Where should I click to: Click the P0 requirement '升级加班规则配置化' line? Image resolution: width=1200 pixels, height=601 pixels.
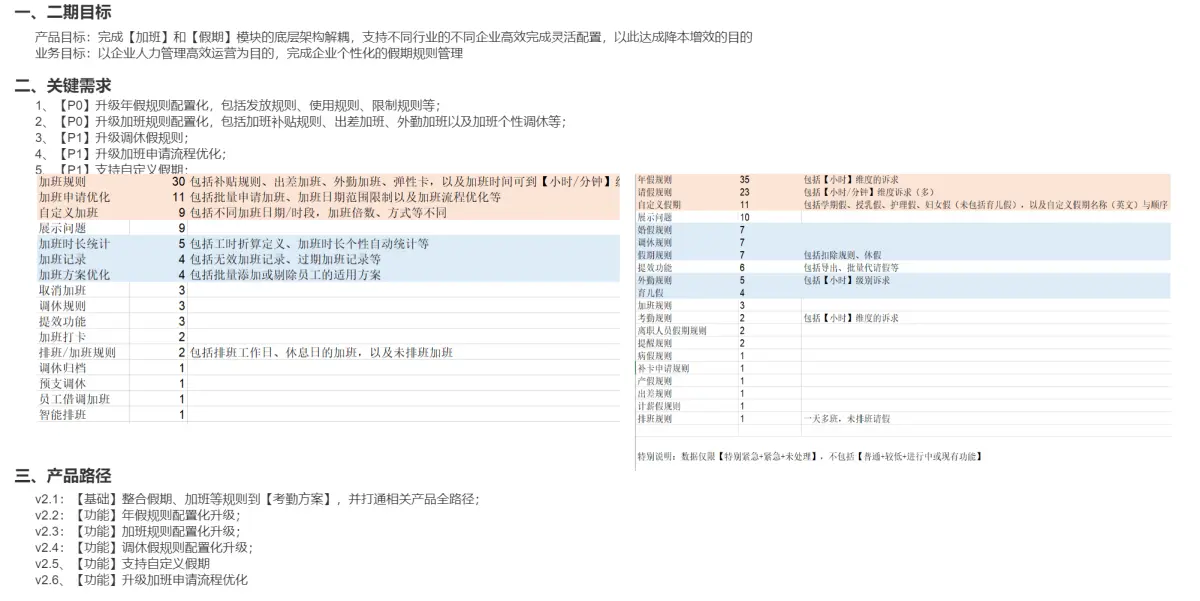300,122
